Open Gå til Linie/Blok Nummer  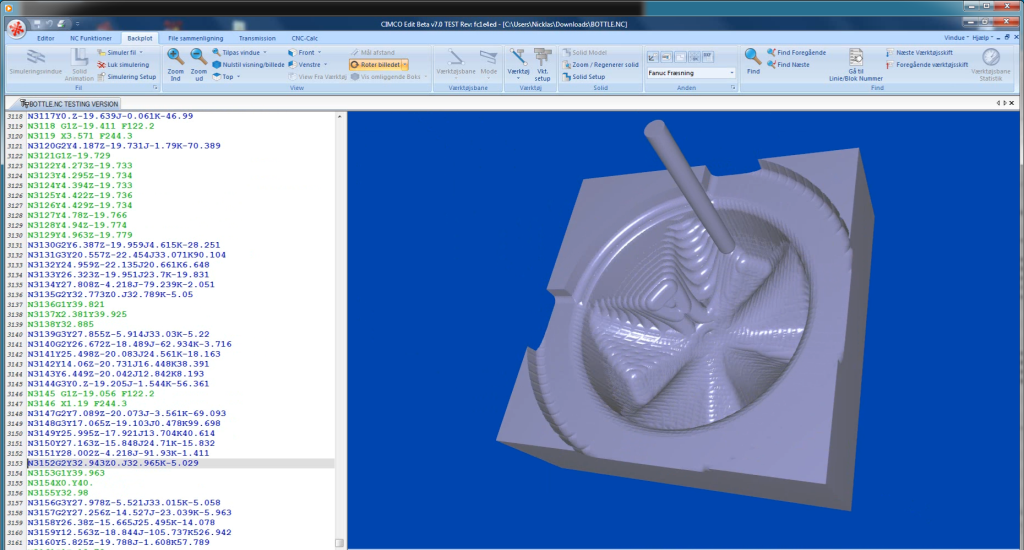[856, 63]
